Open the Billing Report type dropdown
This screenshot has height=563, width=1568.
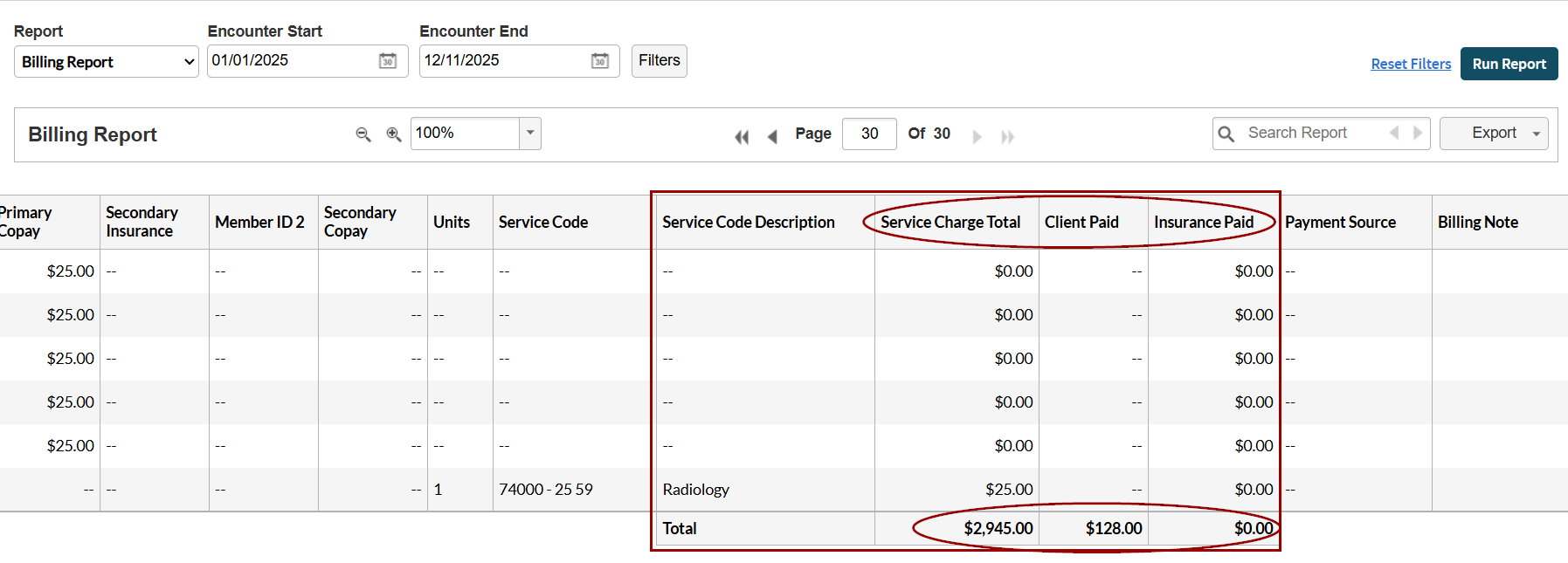point(107,62)
